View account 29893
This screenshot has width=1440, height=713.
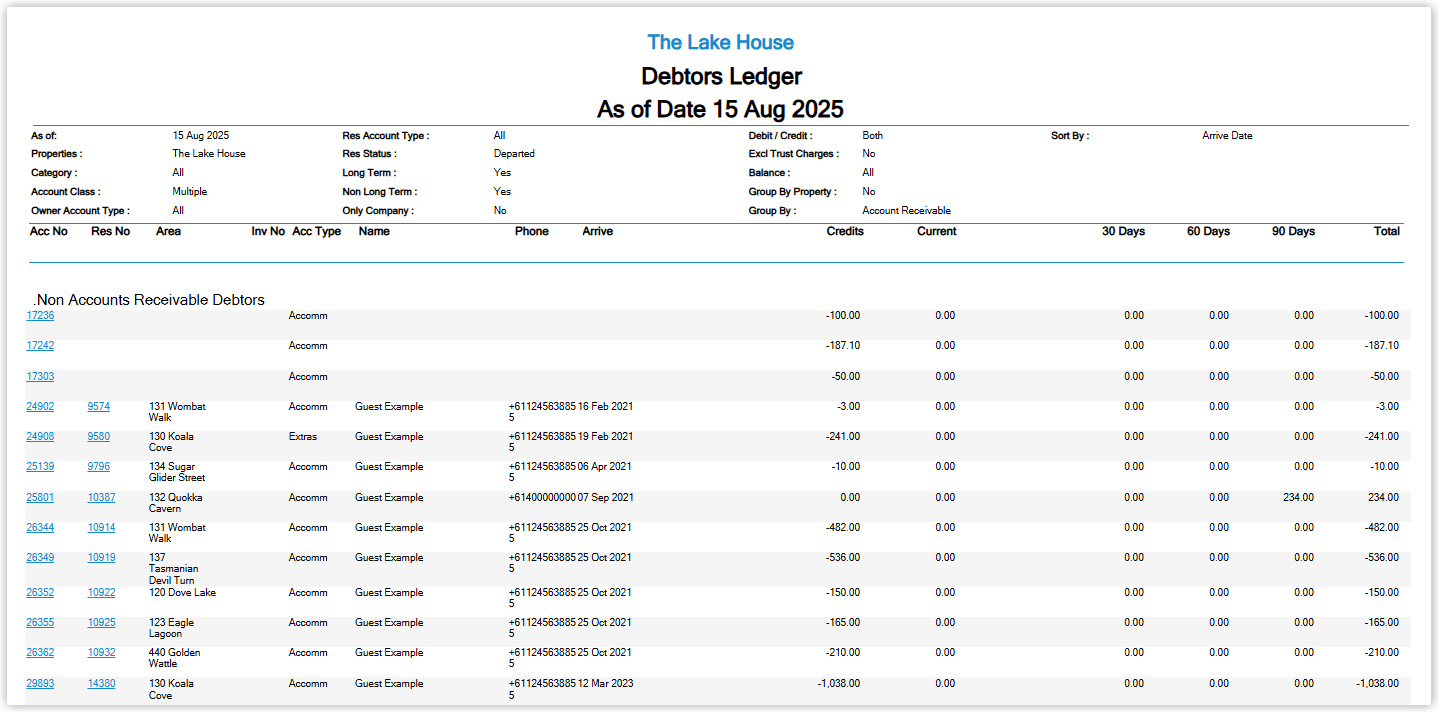pos(40,684)
